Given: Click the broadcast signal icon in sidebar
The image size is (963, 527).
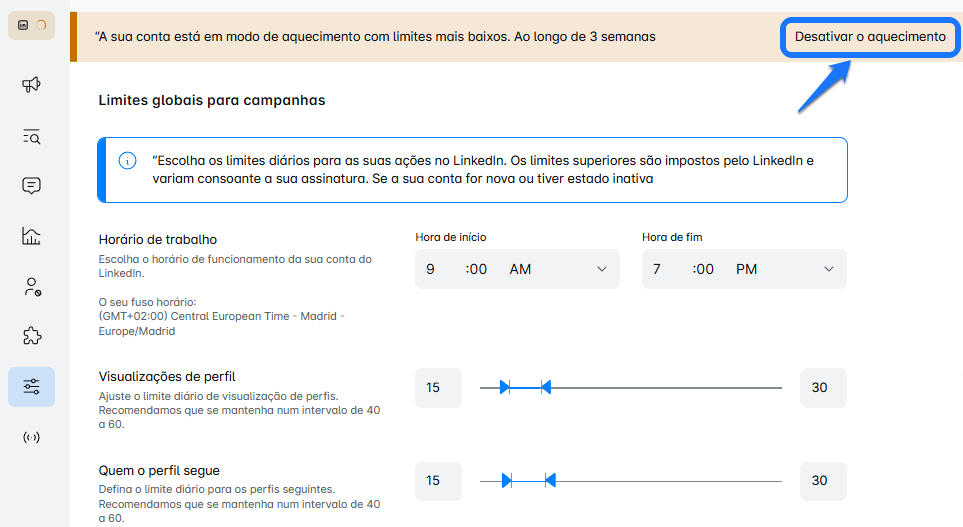Looking at the screenshot, I should tap(31, 437).
